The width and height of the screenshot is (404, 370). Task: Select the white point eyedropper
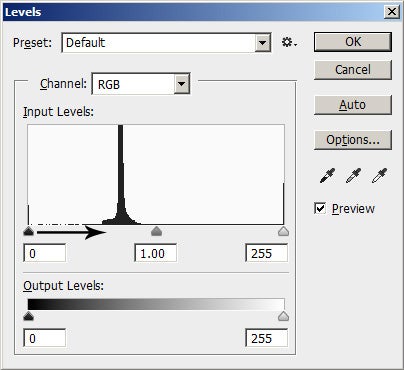(379, 176)
